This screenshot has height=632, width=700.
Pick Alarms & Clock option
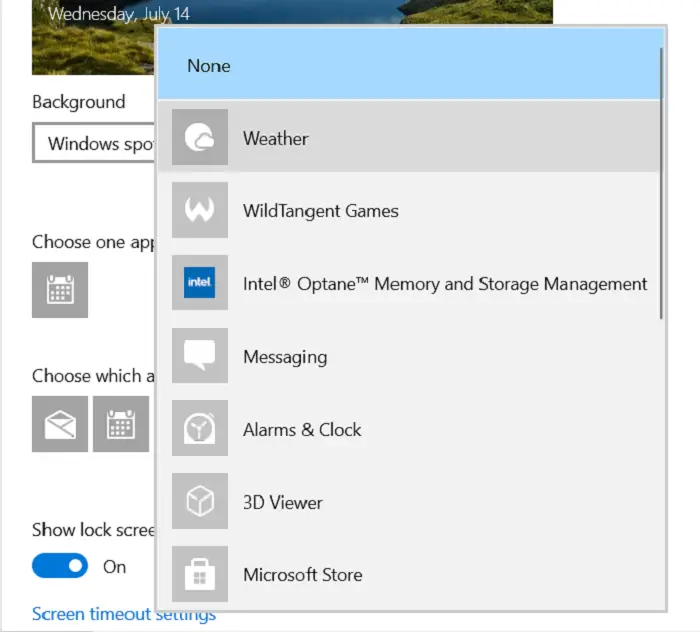[408, 428]
